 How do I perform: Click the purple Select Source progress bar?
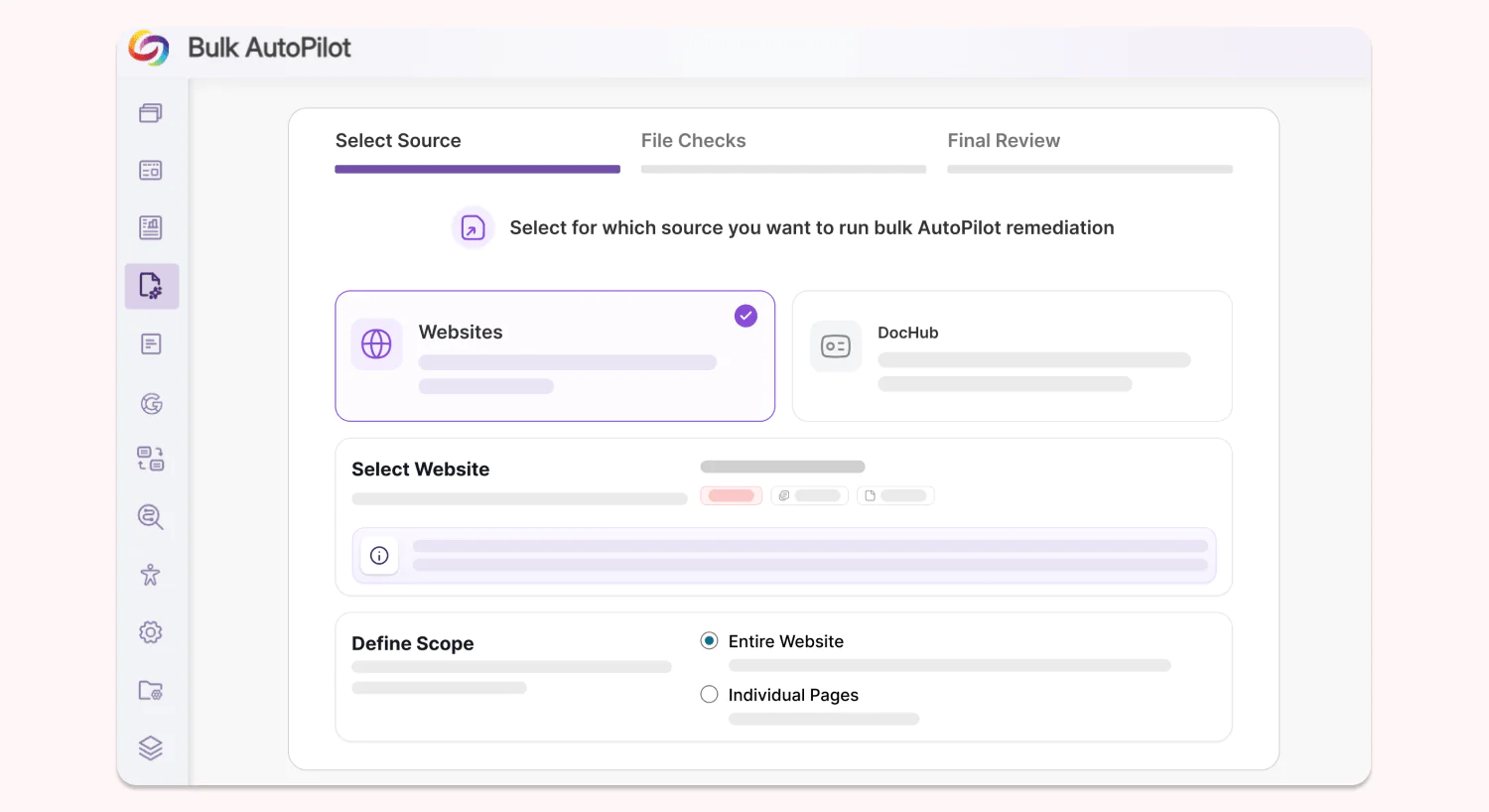(x=477, y=170)
